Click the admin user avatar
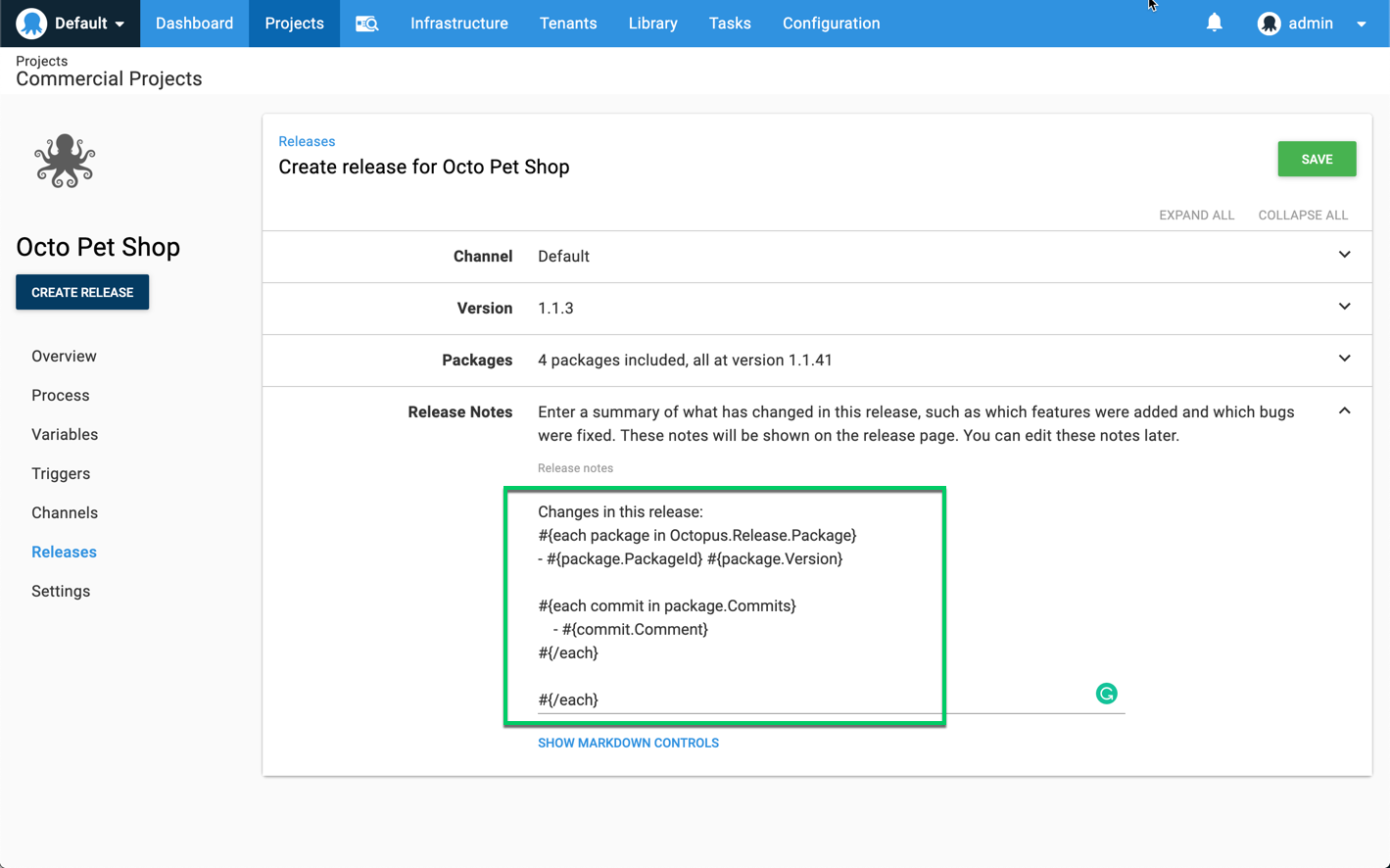Image resolution: width=1390 pixels, height=868 pixels. click(1268, 22)
